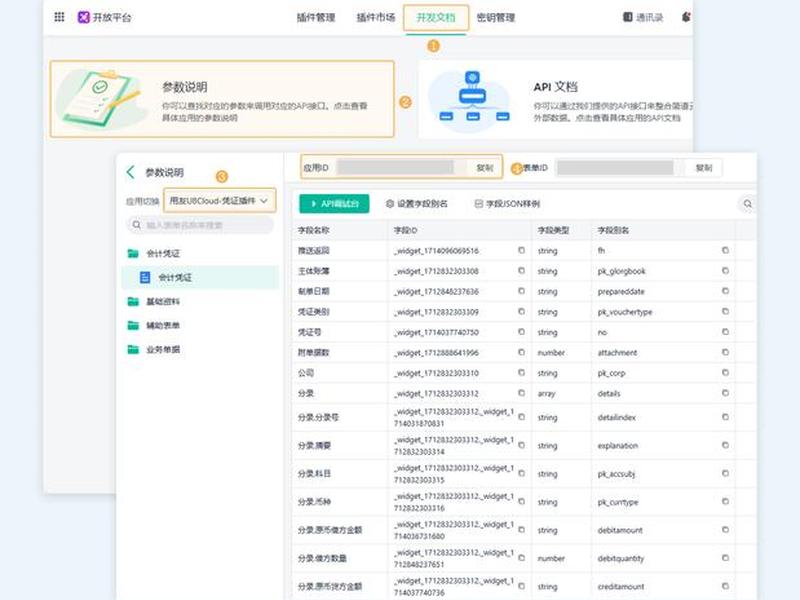Switch to the 密钥管理 tab
This screenshot has height=600, width=800.
point(495,18)
